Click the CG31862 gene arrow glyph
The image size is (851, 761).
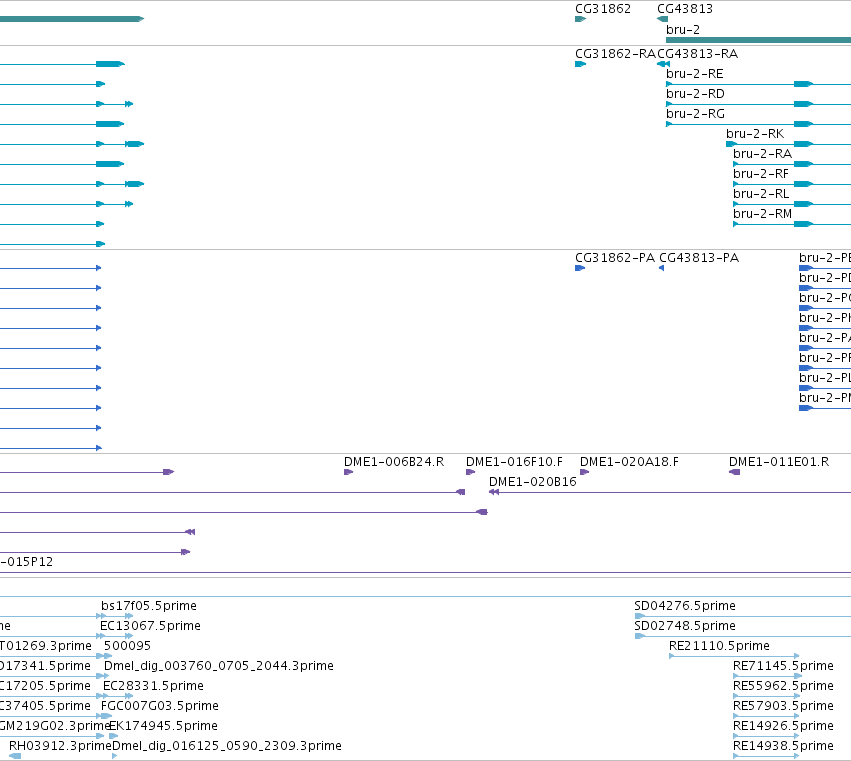(x=581, y=19)
